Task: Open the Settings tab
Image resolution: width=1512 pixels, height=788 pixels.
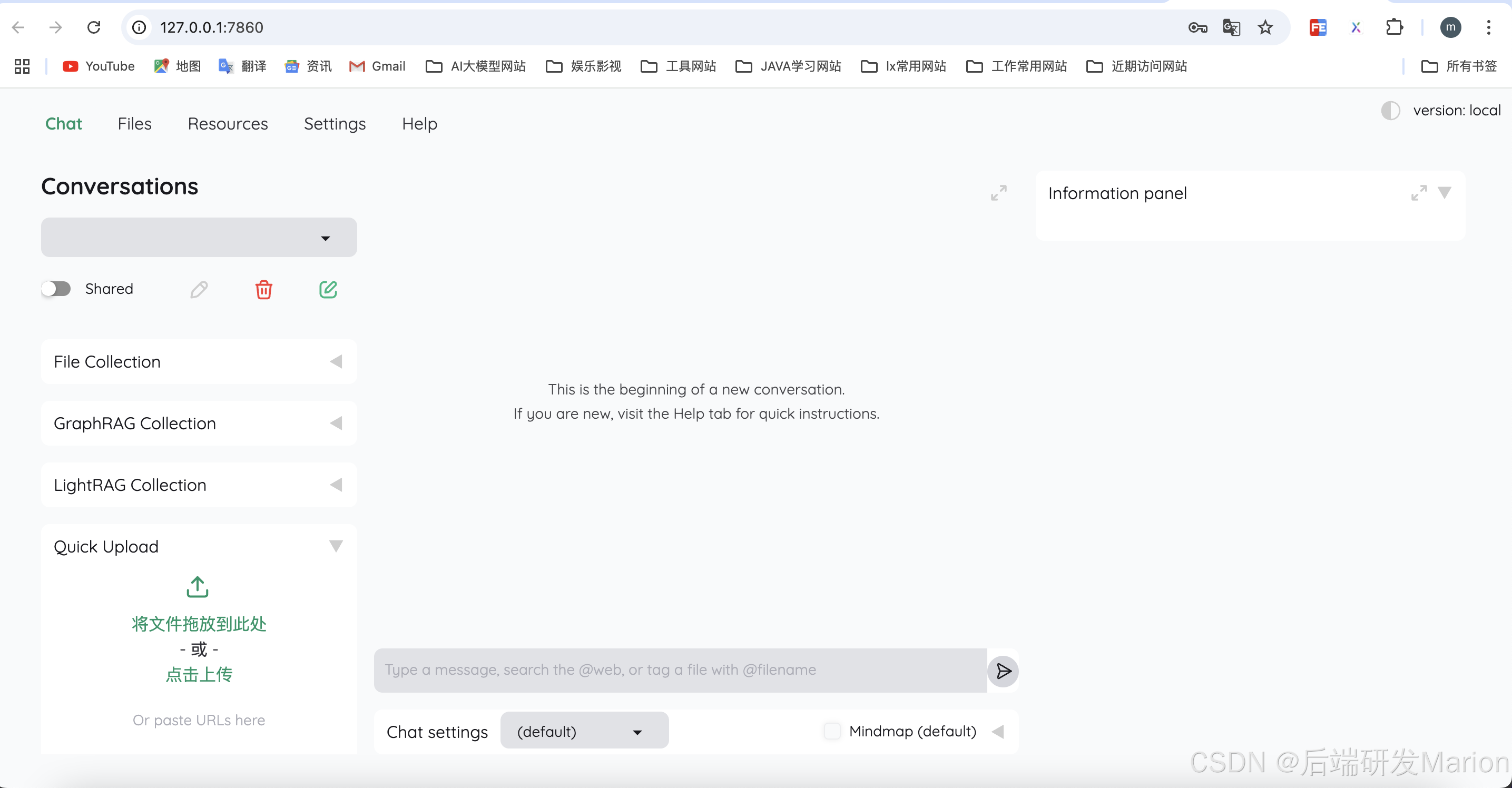Action: point(335,124)
